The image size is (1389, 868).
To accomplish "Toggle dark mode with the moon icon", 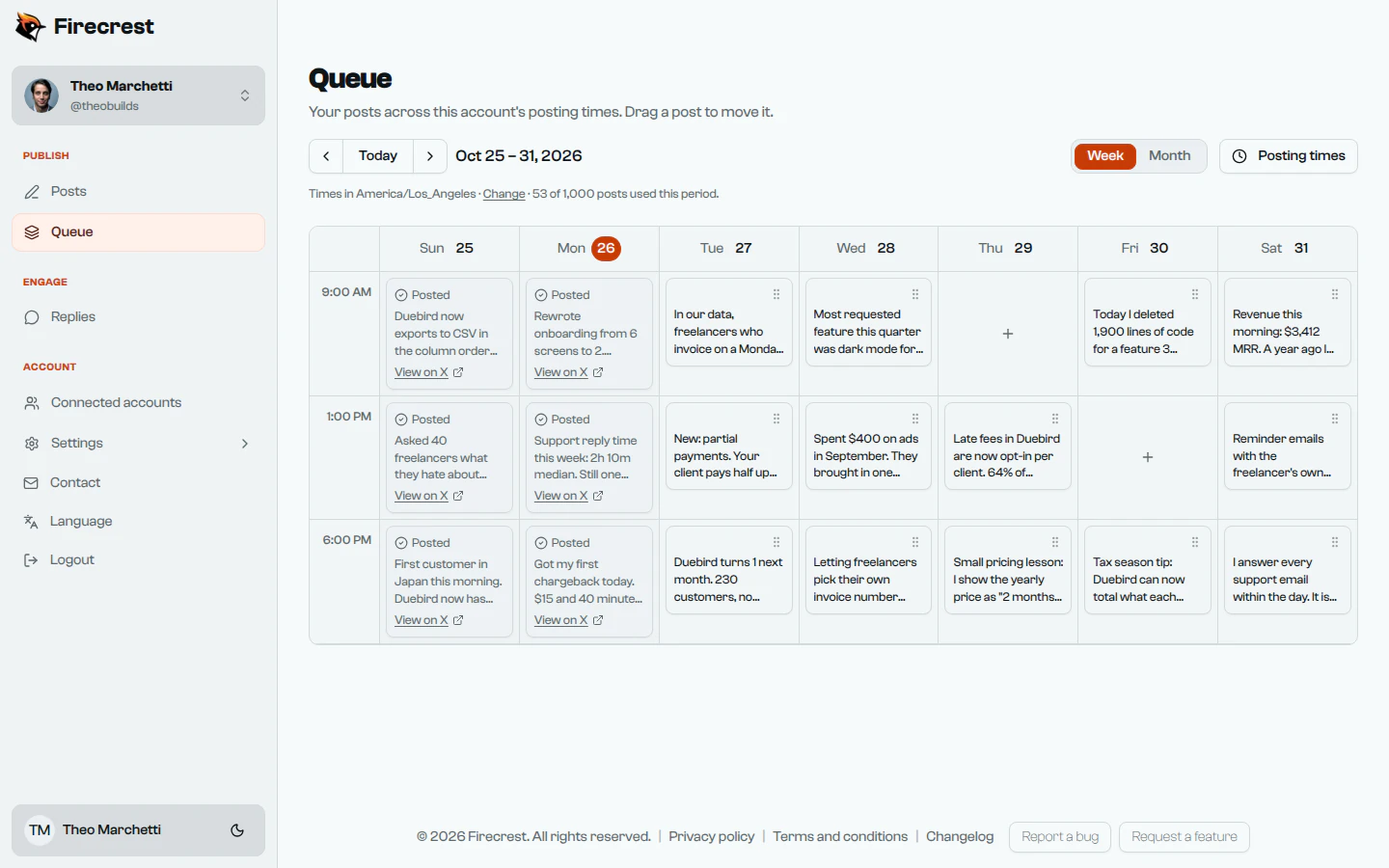I will [x=237, y=830].
